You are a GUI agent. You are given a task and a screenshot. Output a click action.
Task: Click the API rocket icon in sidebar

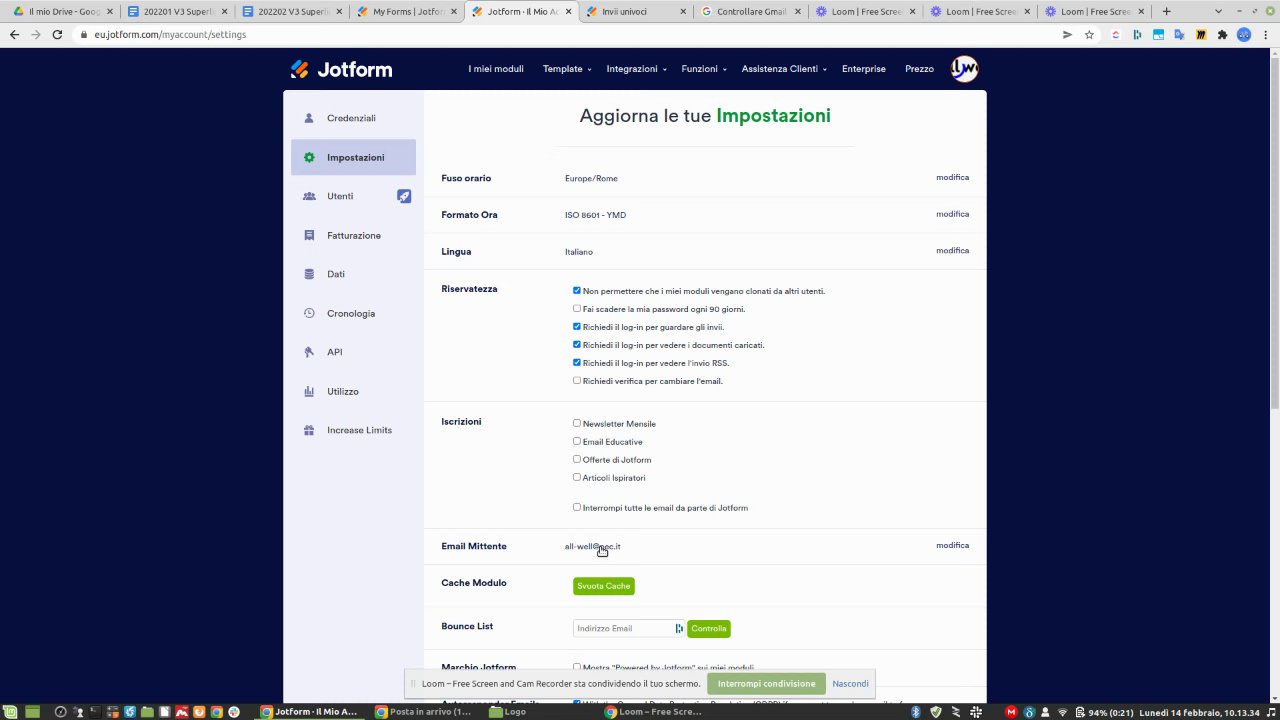(309, 352)
